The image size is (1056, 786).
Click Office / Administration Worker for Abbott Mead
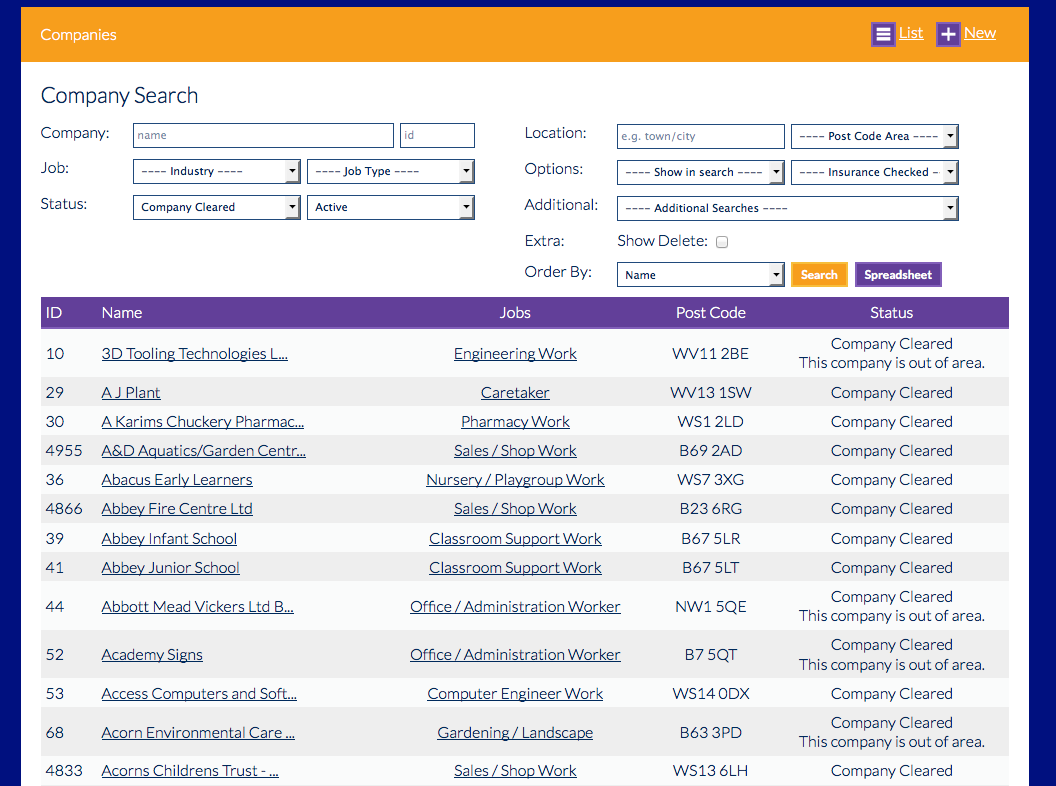tap(515, 607)
